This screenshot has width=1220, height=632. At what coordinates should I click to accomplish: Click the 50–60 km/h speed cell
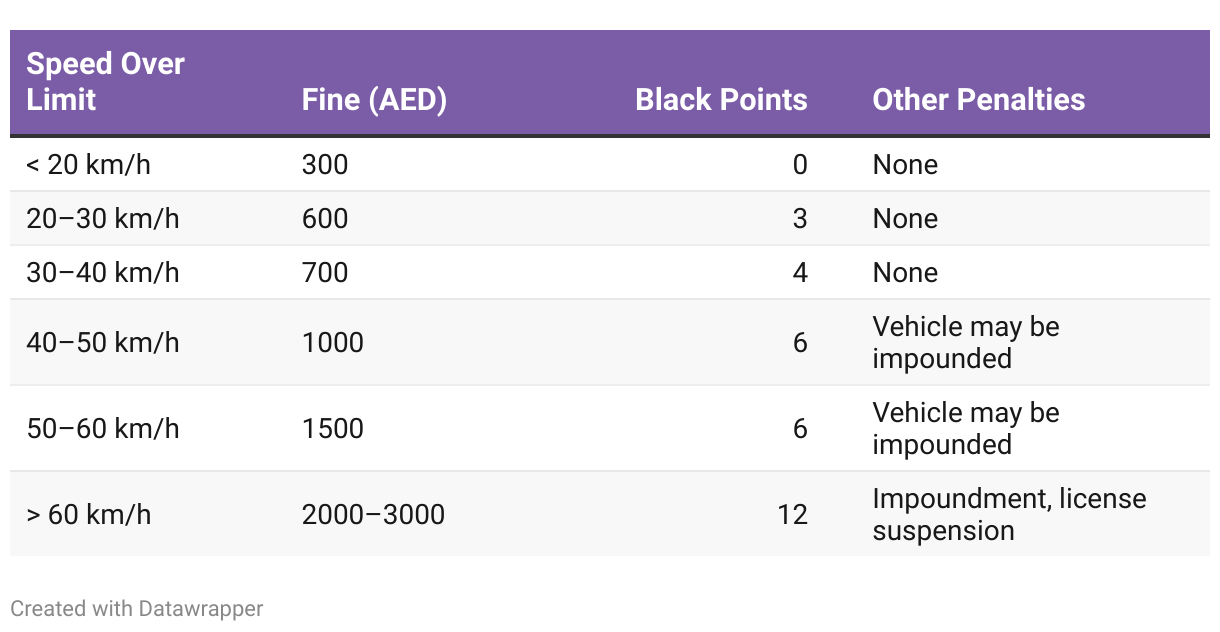[x=103, y=428]
